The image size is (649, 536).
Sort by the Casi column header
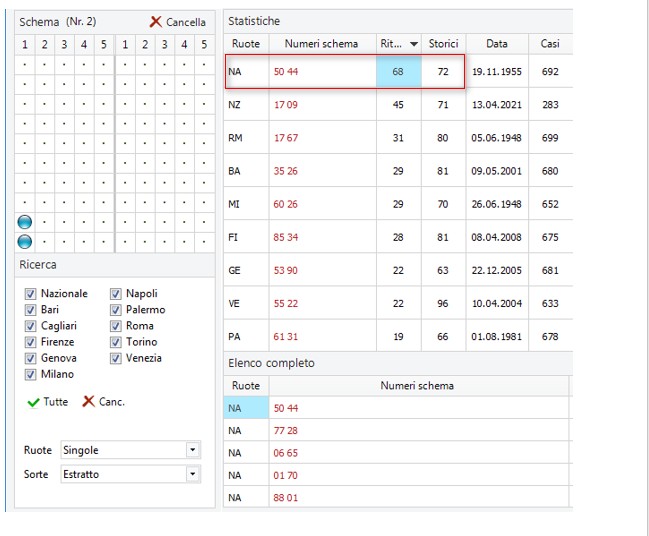coord(550,44)
